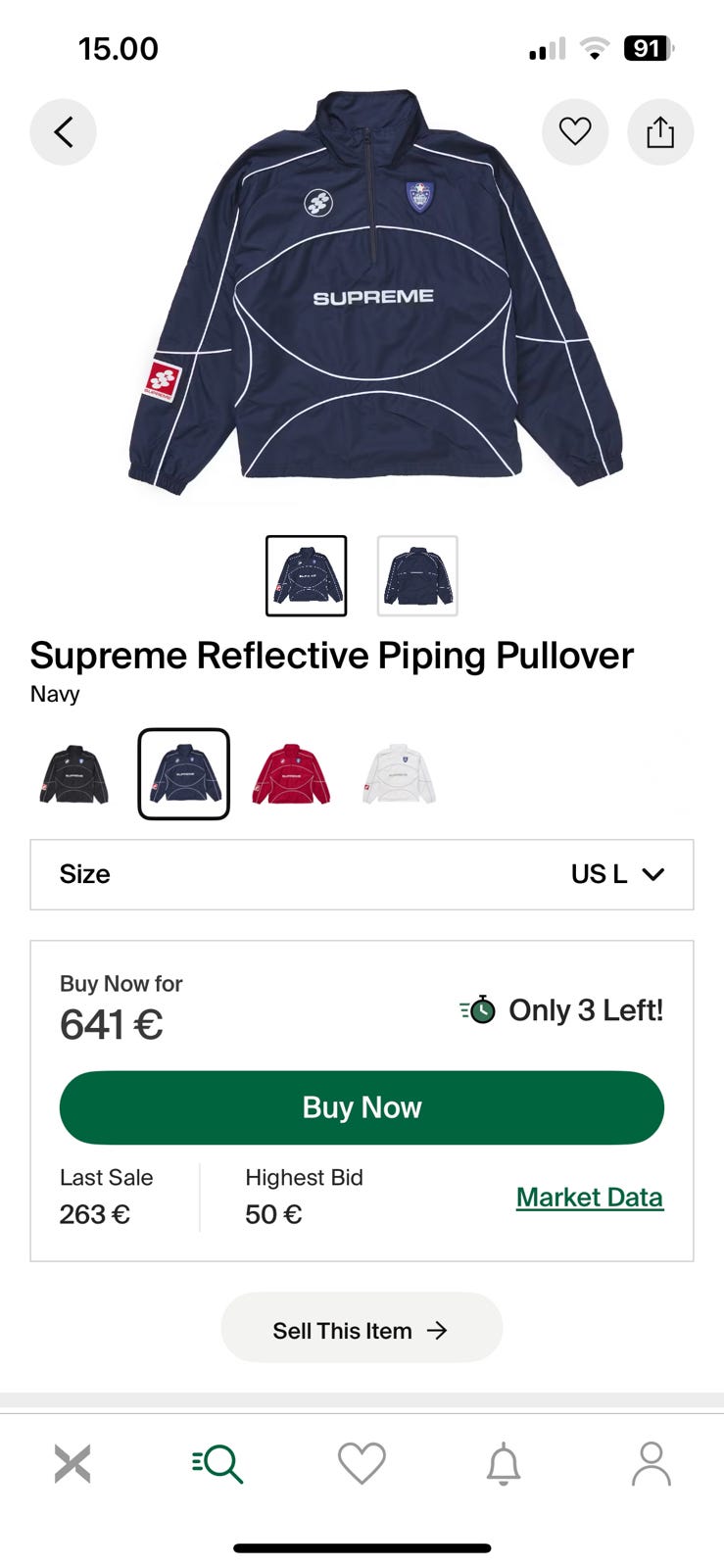Expand the Size US L dropdown
724x1568 pixels.
click(x=362, y=874)
